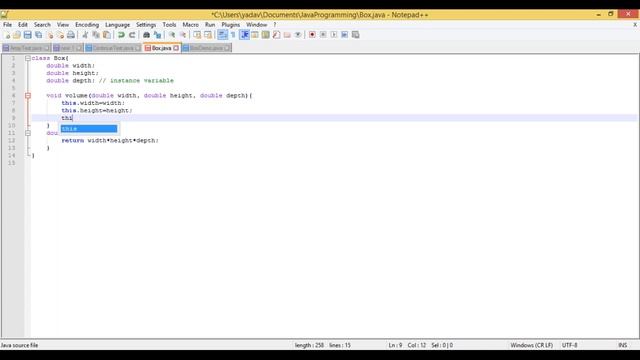Cut selection with the scissors icon
The height and width of the screenshot is (360, 640).
coord(85,35)
